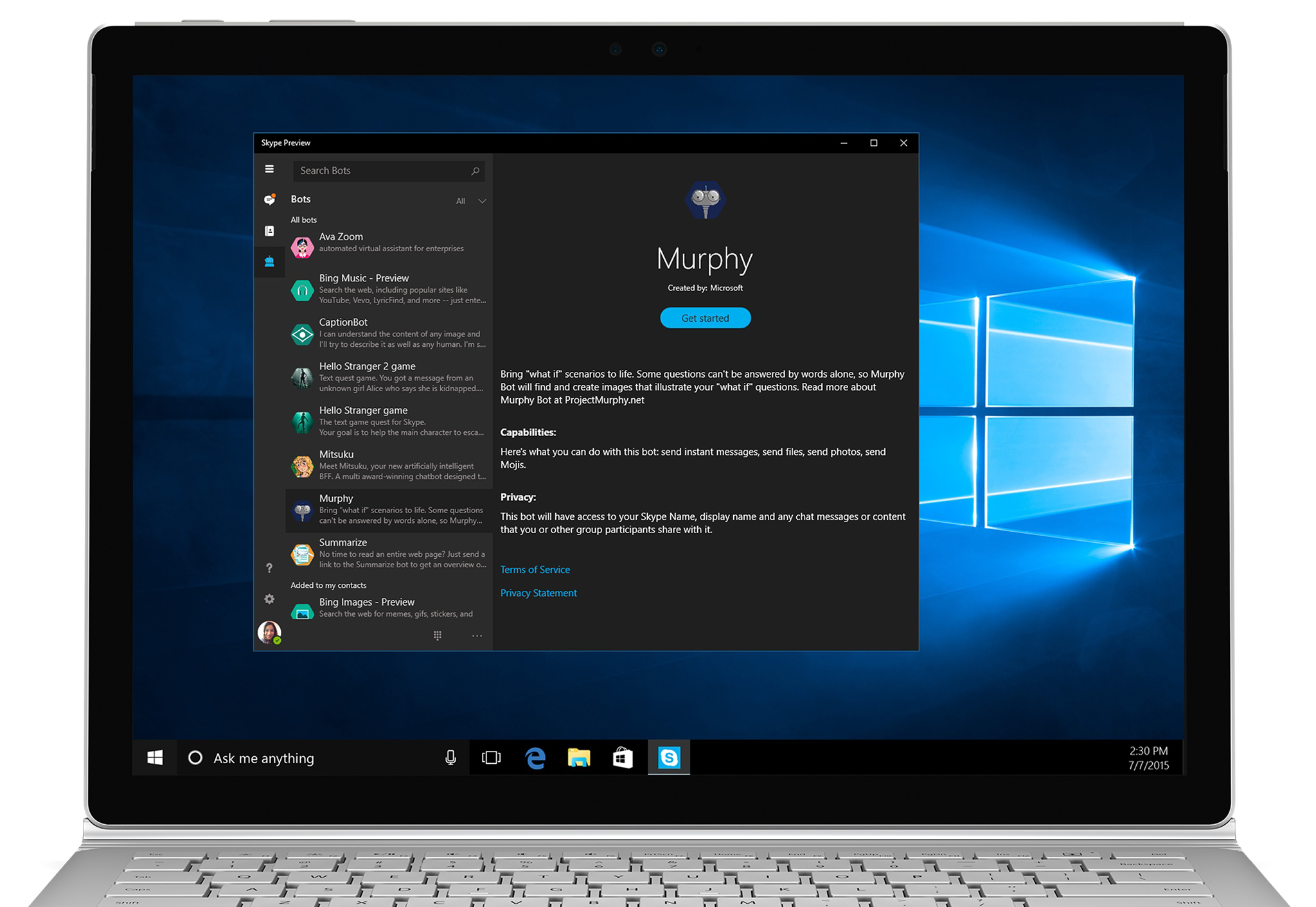
Task: Click the search magnifier in Search Bots
Action: (475, 171)
